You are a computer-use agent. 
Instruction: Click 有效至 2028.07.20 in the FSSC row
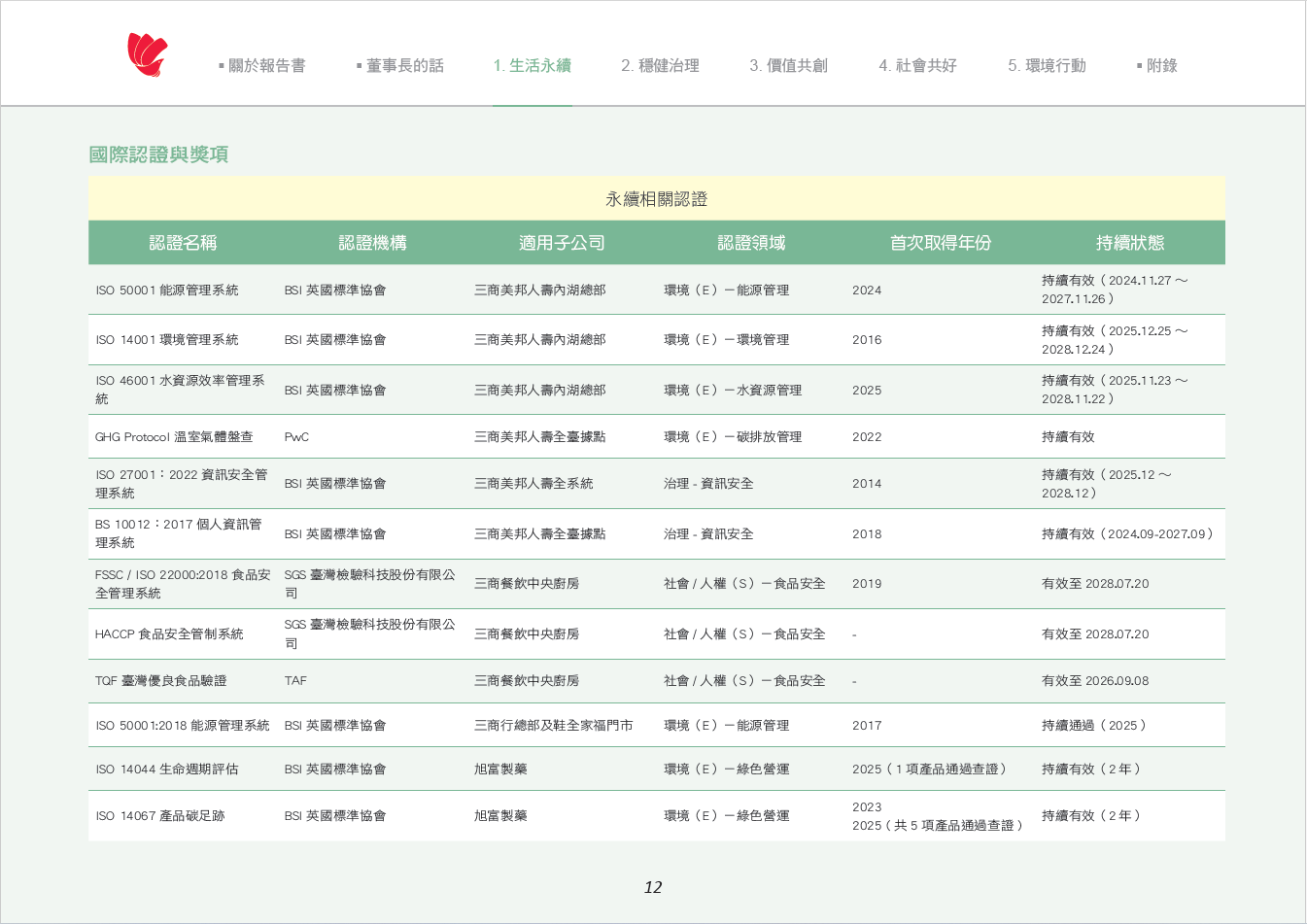click(x=1095, y=584)
